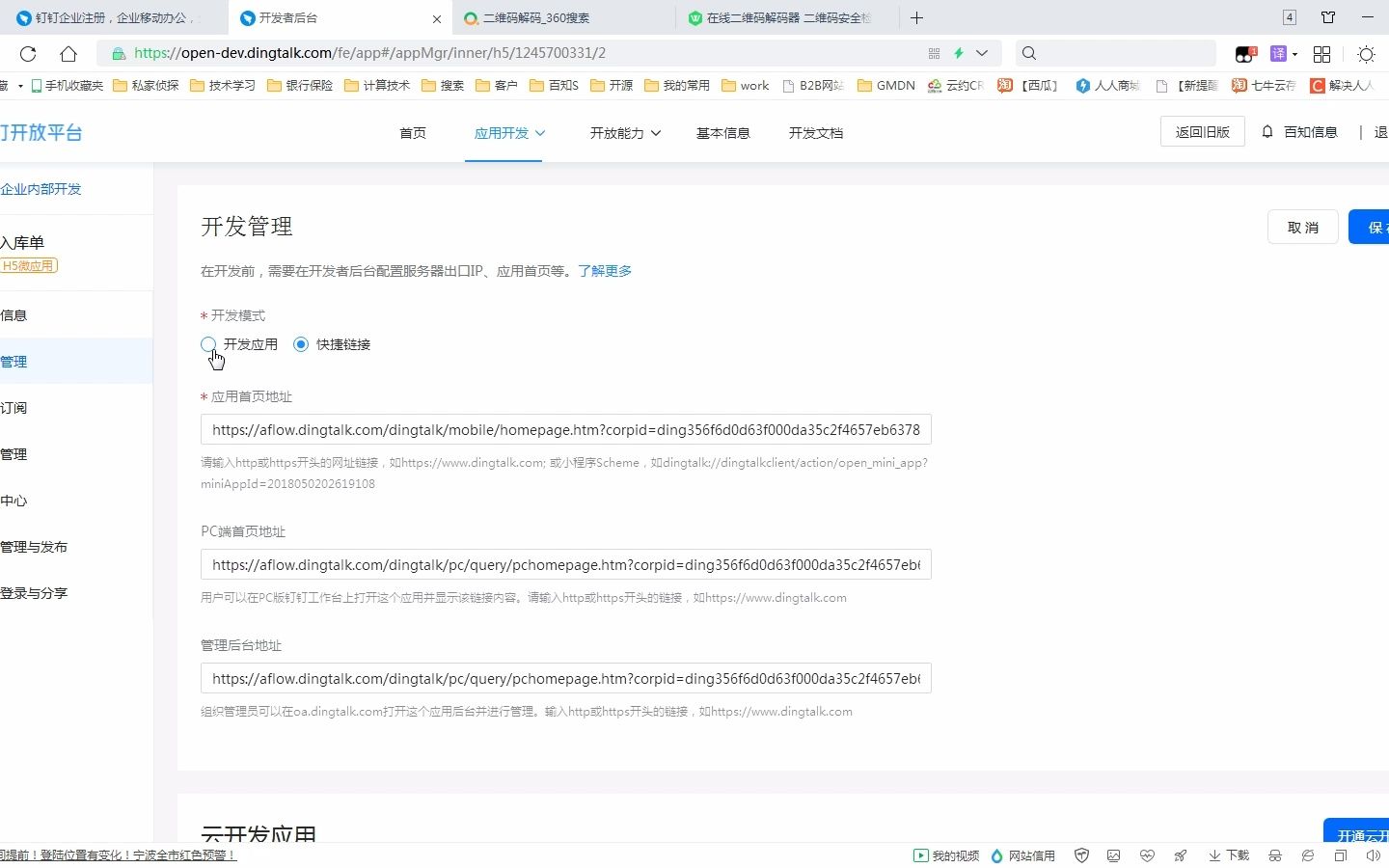Open the 基本信息 menu item
This screenshot has width=1389, height=868.
click(x=723, y=133)
